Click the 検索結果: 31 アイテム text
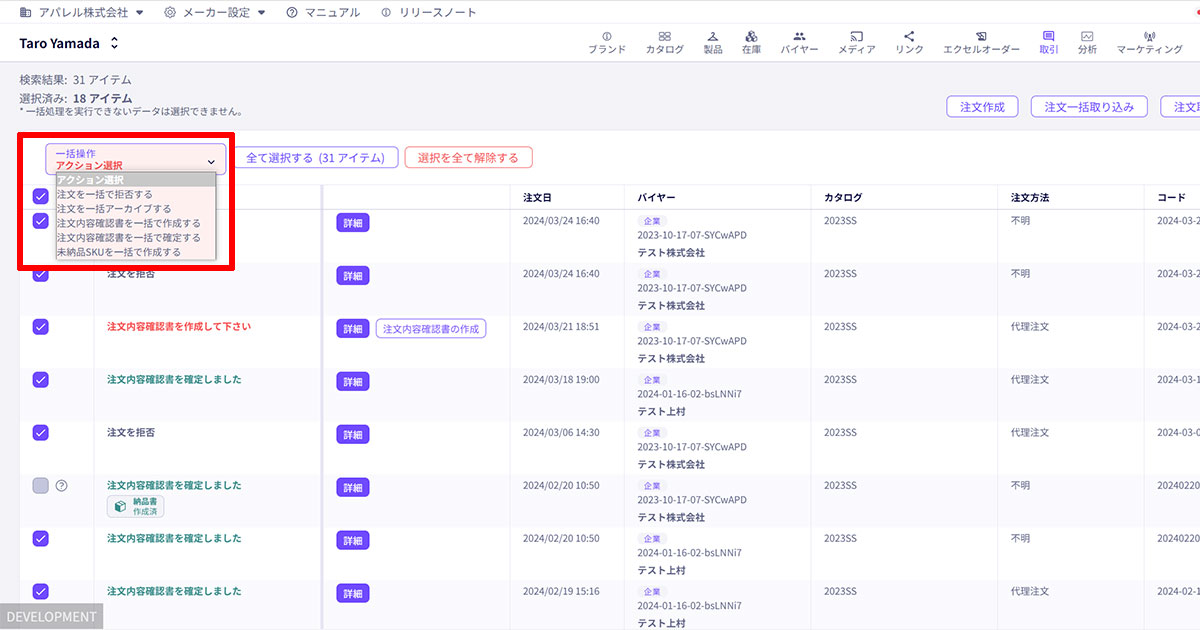 [75, 79]
